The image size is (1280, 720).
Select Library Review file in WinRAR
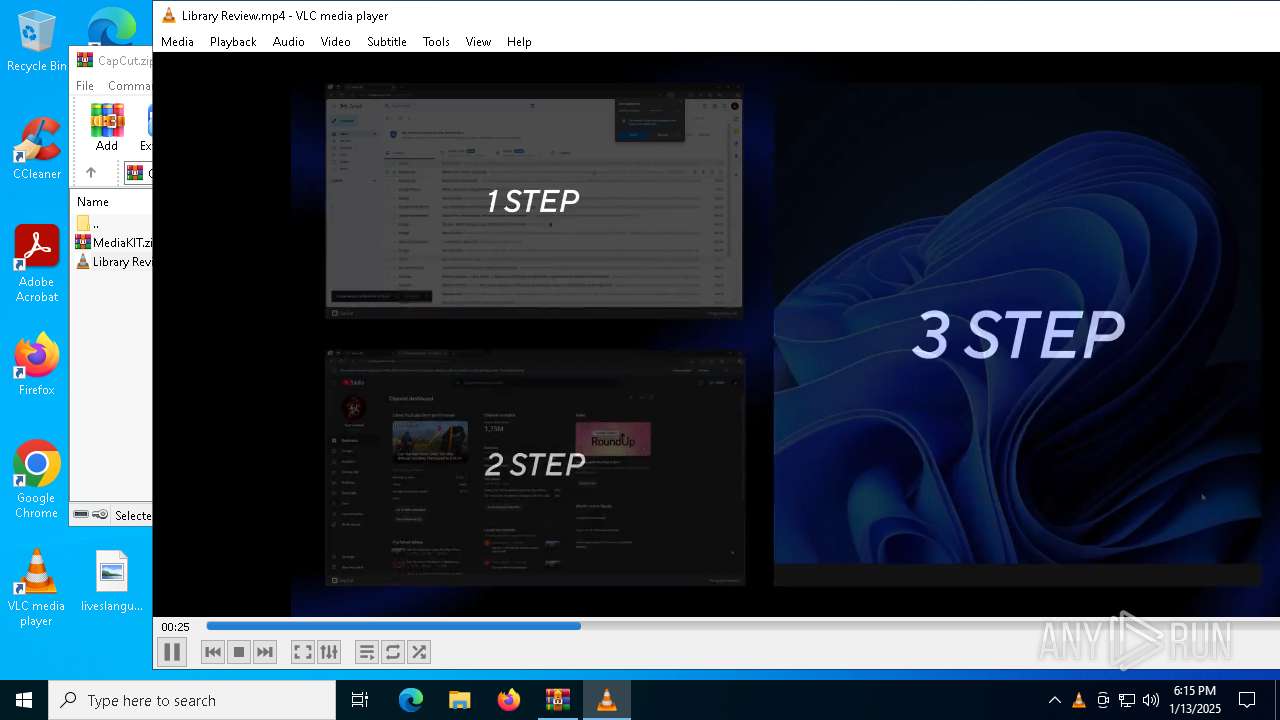[114, 262]
